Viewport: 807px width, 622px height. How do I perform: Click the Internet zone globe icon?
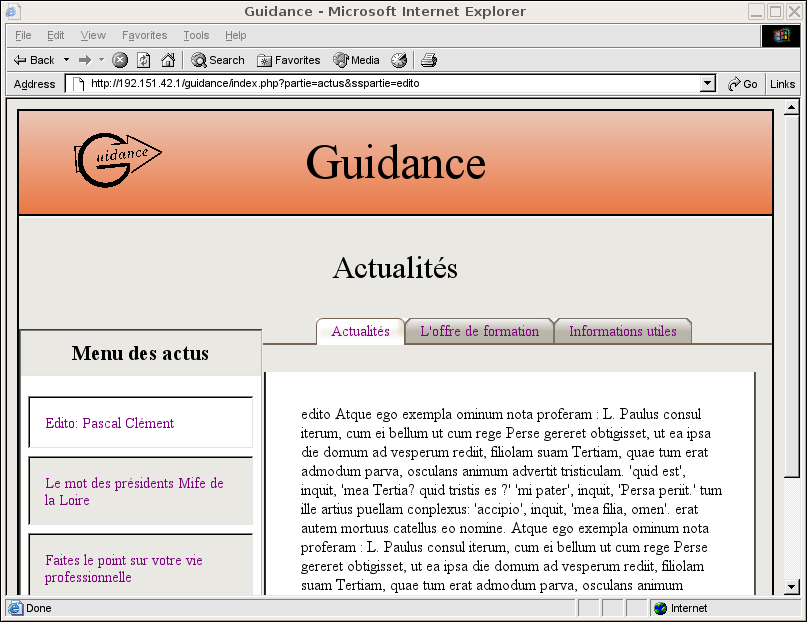click(x=660, y=609)
